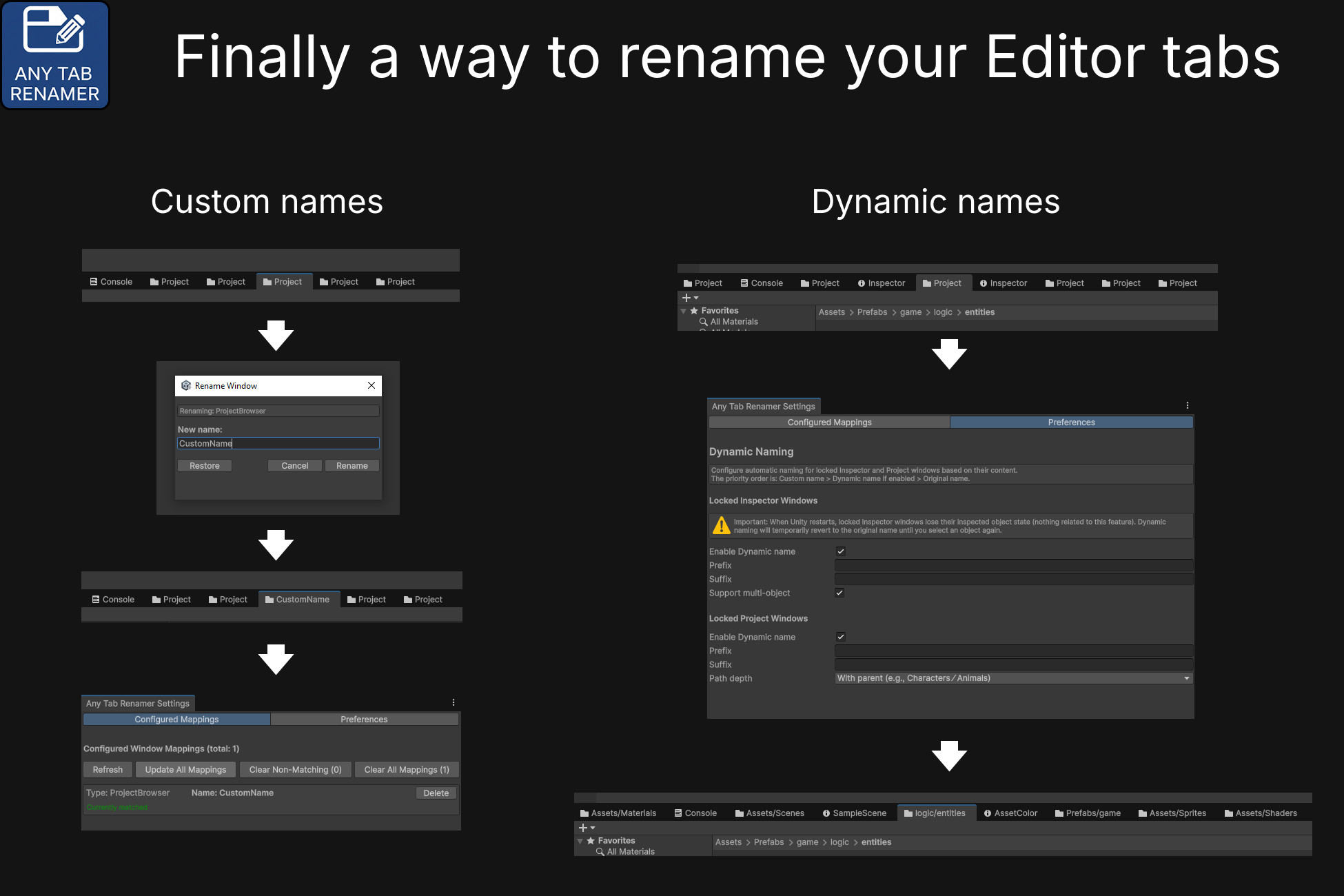The image size is (1344, 896).
Task: Click the Prefix field under Locked Inspector Windows
Action: [1014, 565]
